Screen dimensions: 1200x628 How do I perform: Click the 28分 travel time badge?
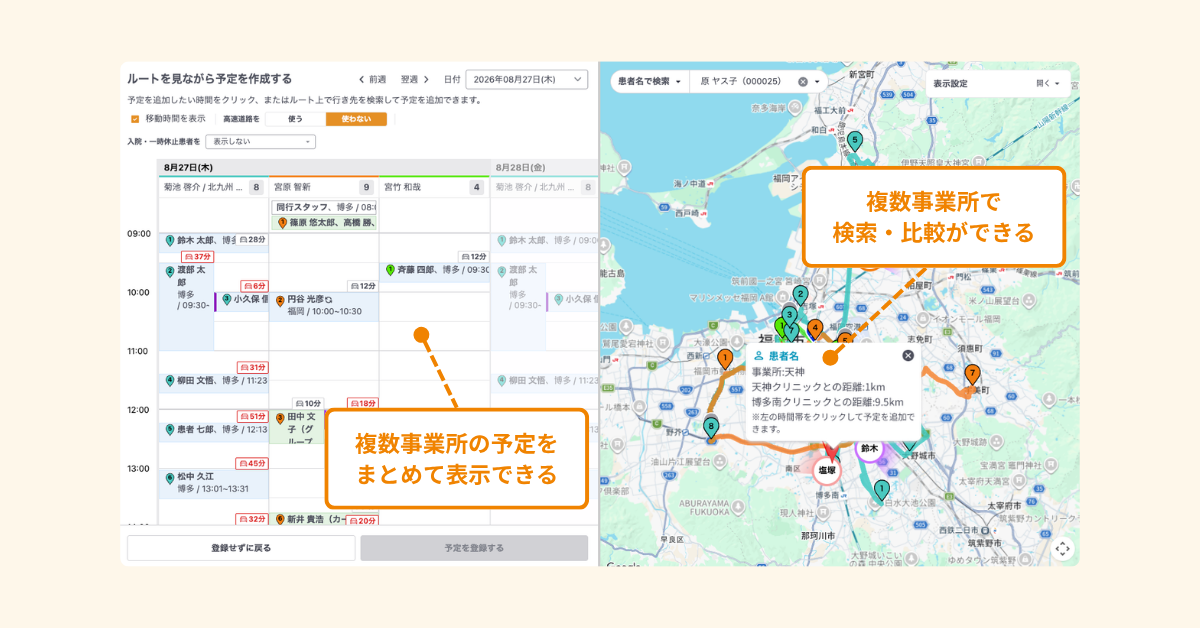[252, 240]
